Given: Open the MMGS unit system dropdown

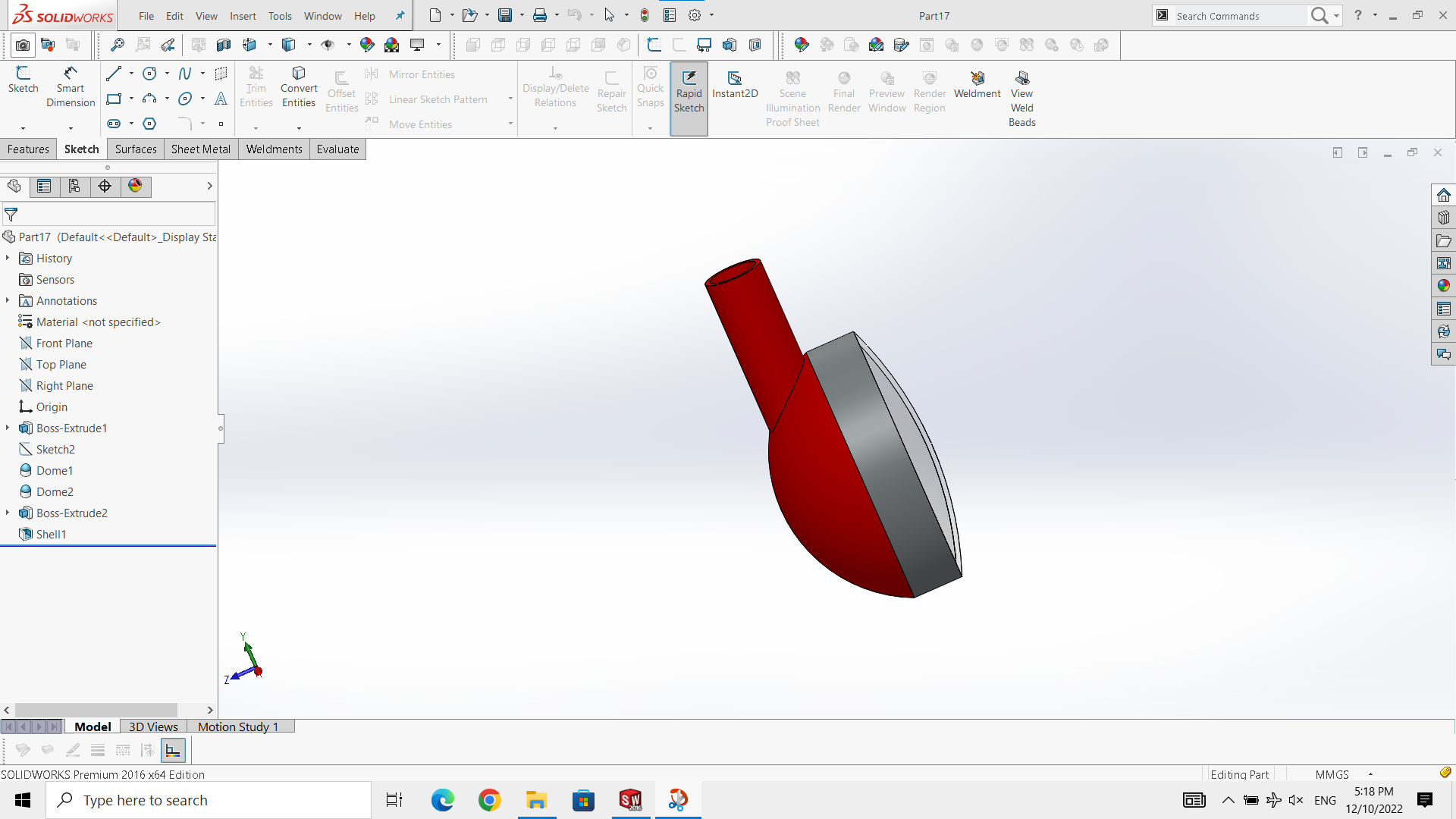Looking at the screenshot, I should point(1370,774).
